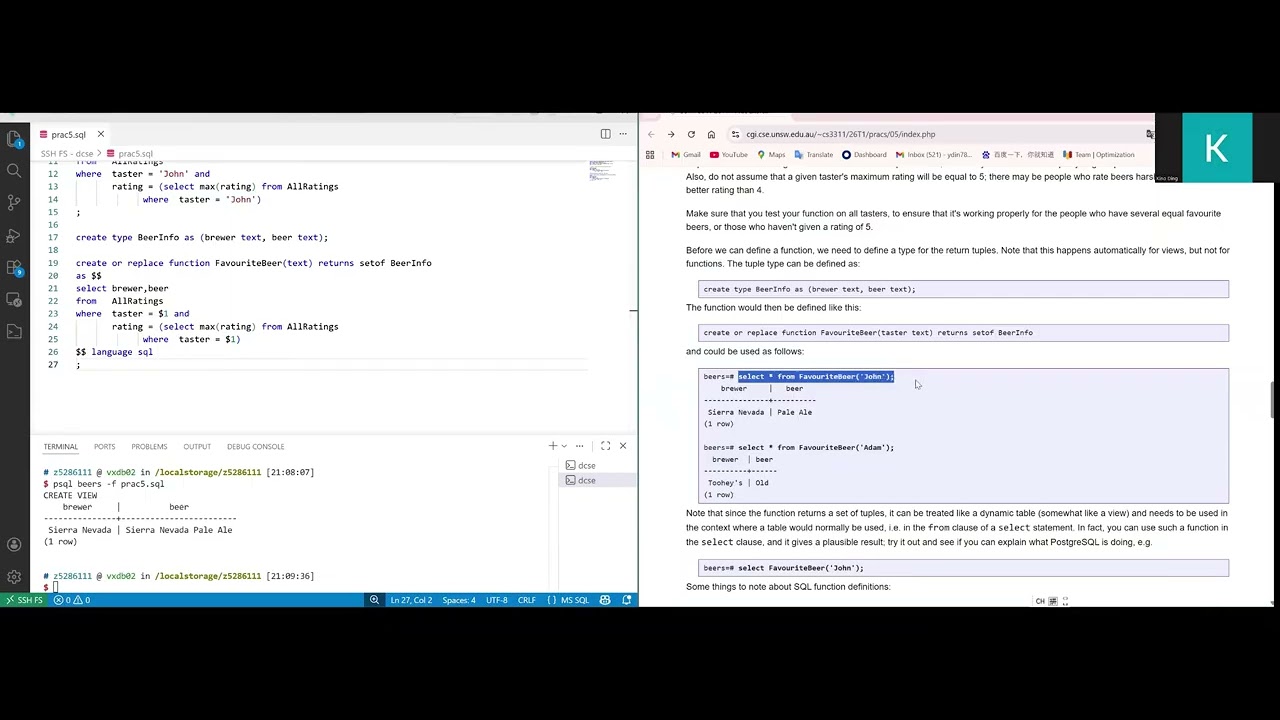This screenshot has width=1280, height=720.
Task: Change file encoding UTF-8
Action: click(496, 600)
